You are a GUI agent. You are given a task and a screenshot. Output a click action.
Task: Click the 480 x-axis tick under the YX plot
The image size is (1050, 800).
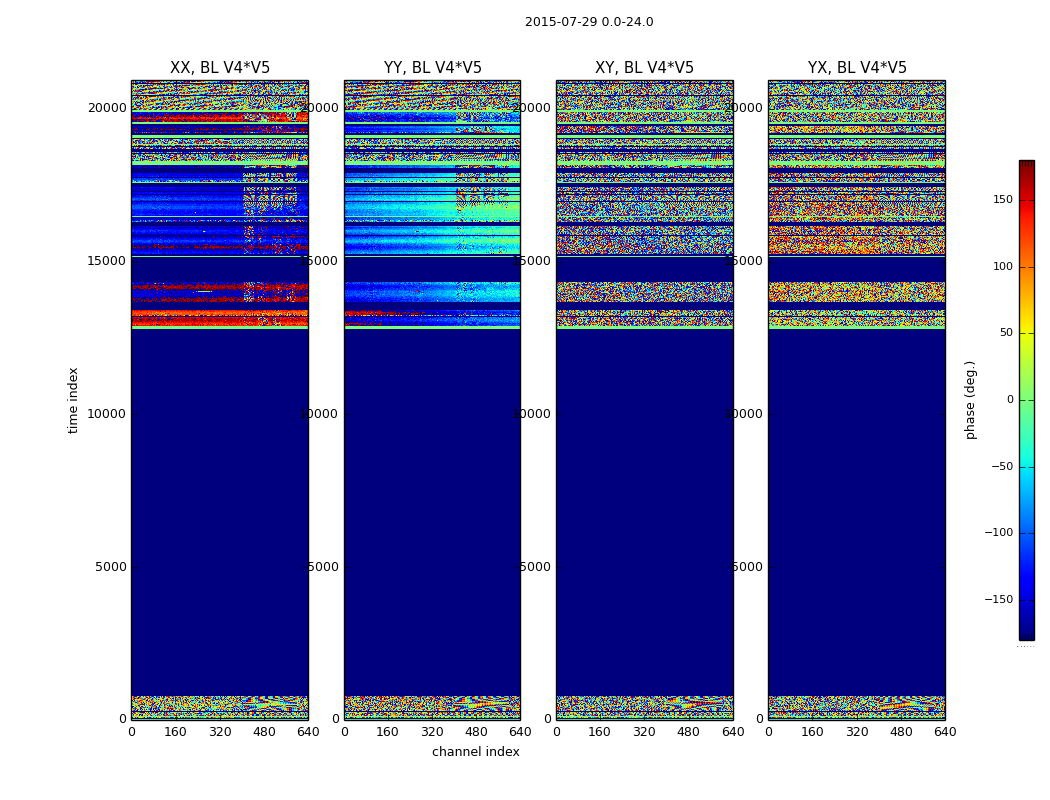901,732
